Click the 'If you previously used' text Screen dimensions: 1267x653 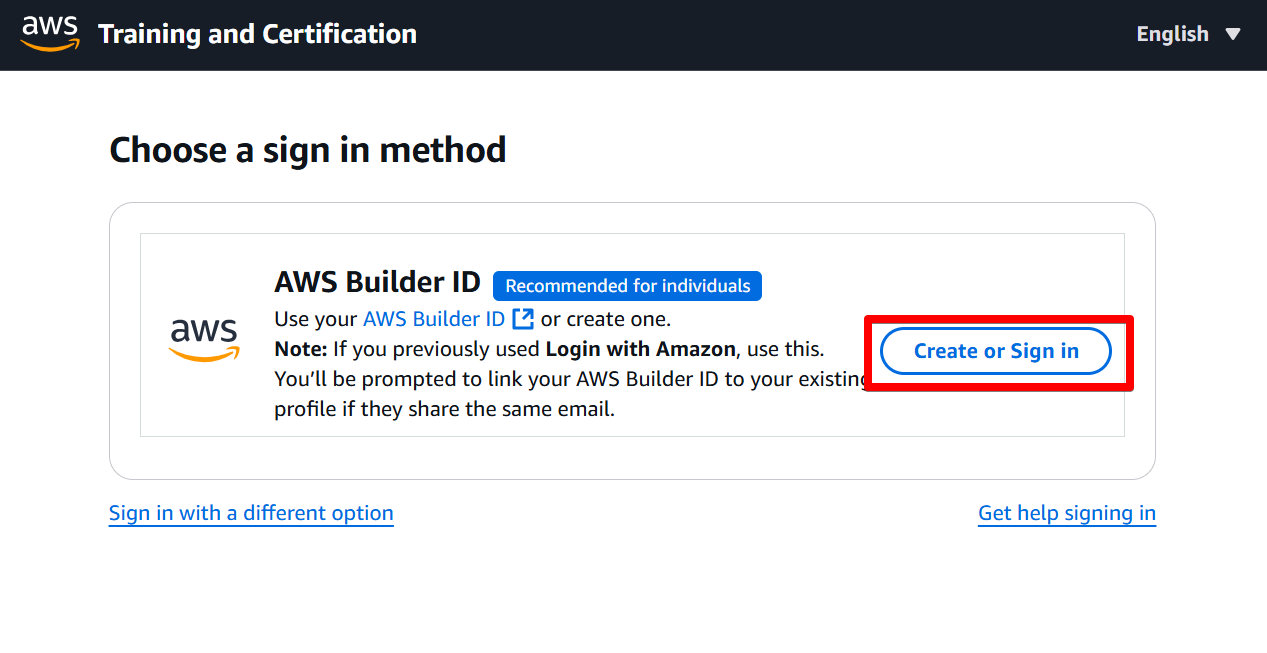click(x=436, y=349)
